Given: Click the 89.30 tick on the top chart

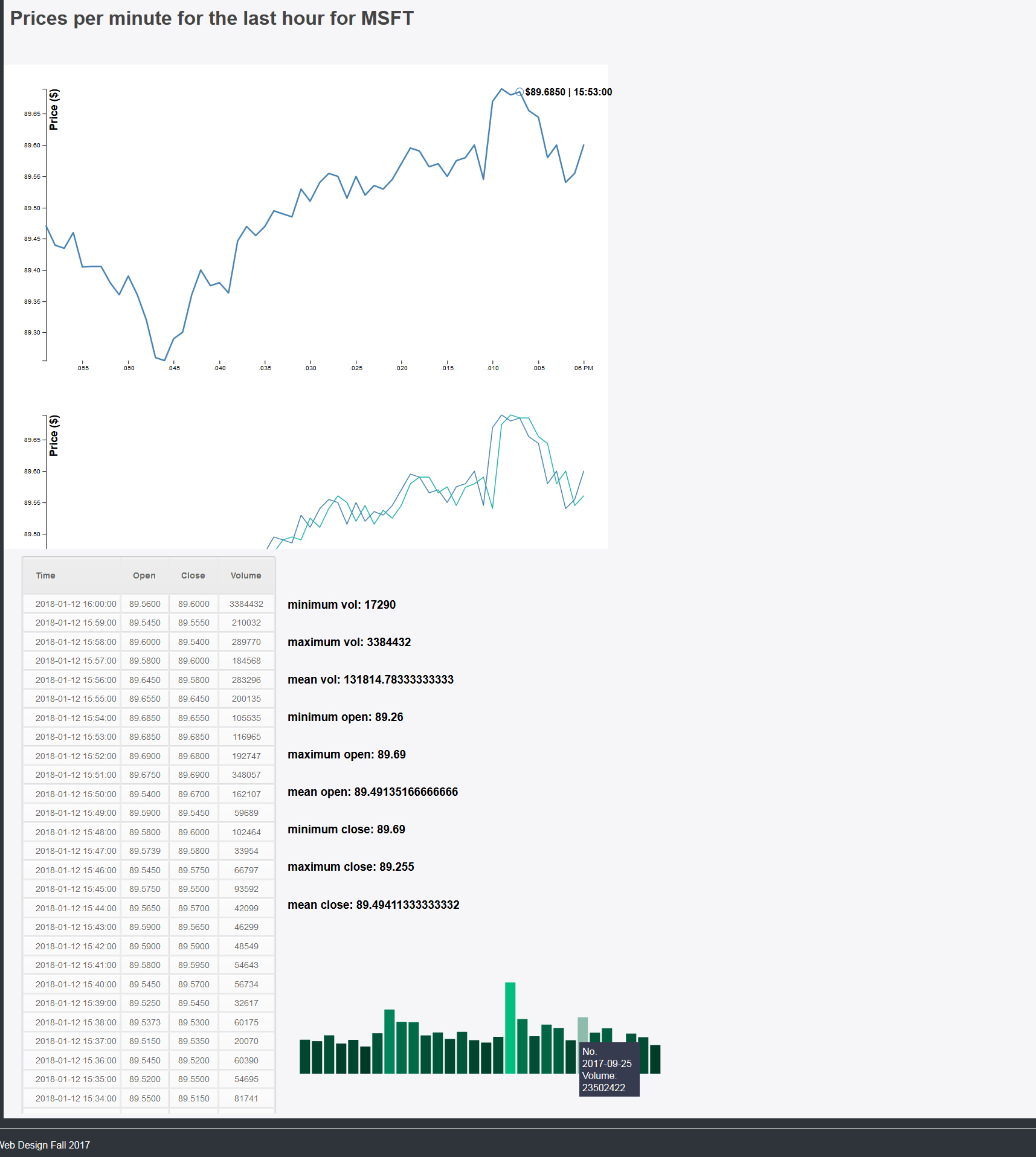Looking at the screenshot, I should (x=32, y=332).
